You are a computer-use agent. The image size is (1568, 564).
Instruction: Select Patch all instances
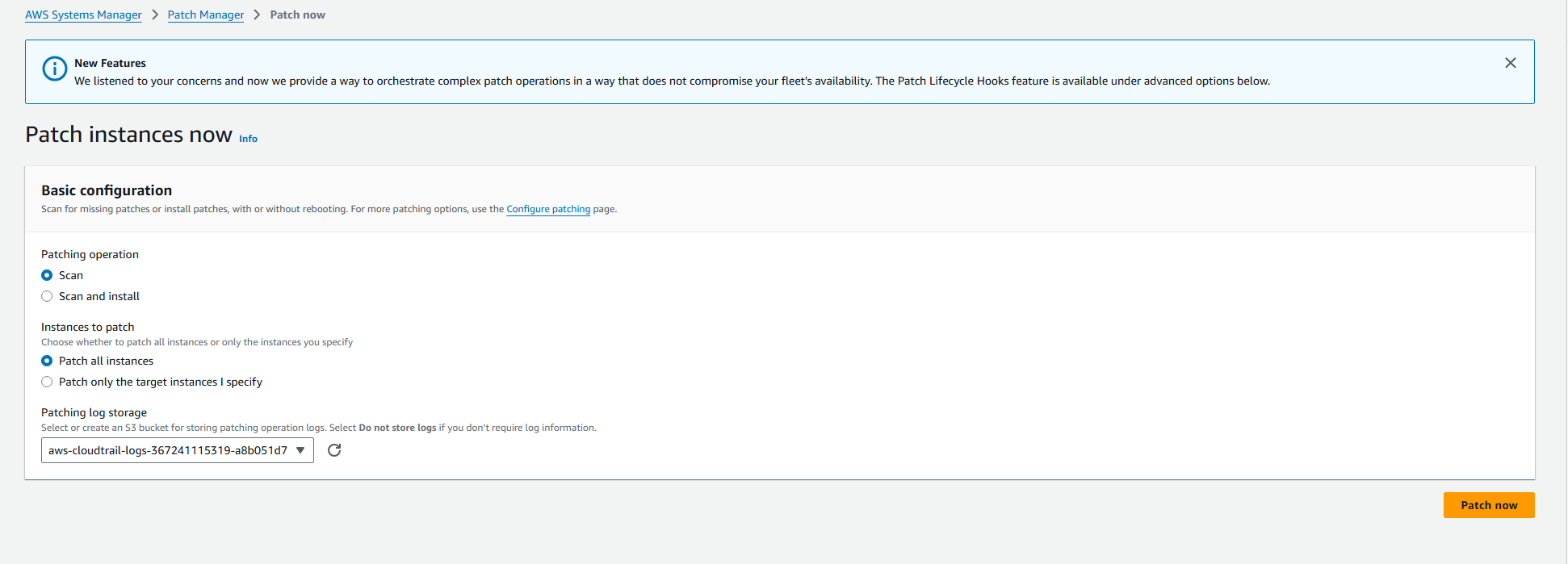pos(47,361)
